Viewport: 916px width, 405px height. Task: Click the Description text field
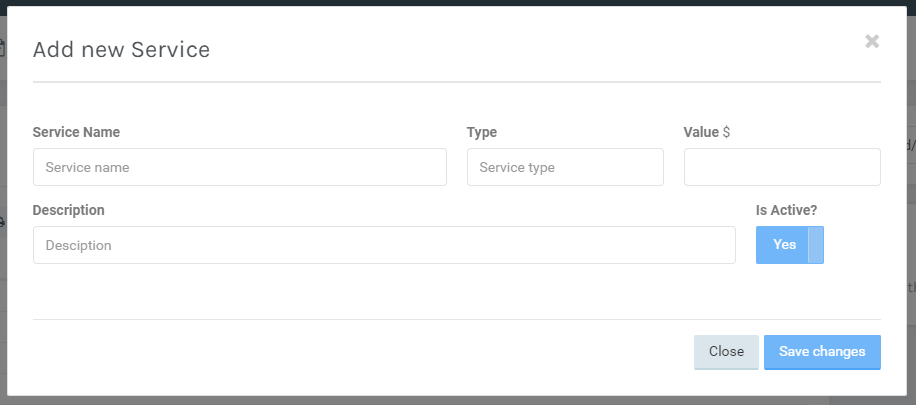coord(384,245)
